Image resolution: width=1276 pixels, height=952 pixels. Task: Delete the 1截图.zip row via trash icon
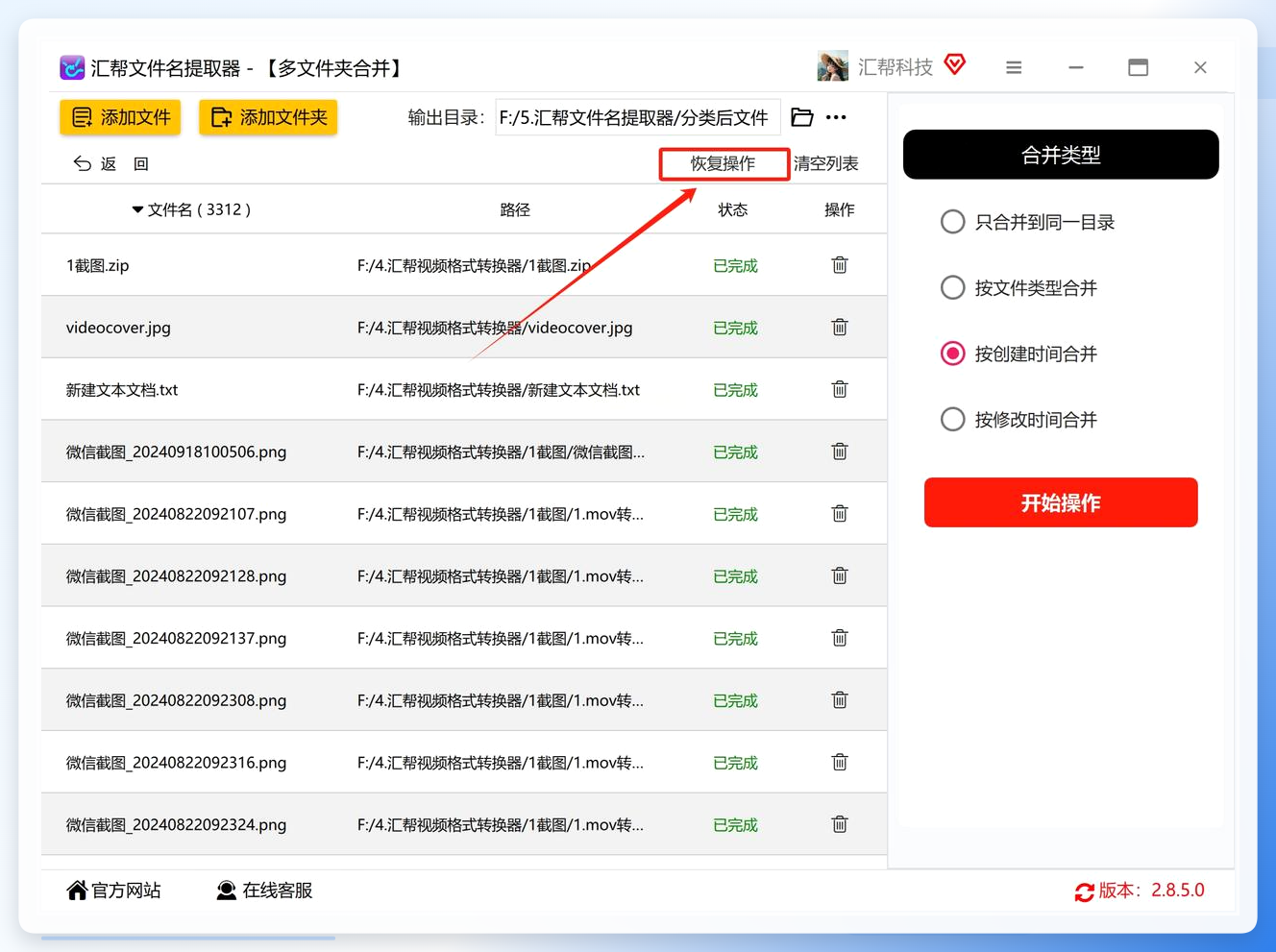[x=840, y=265]
